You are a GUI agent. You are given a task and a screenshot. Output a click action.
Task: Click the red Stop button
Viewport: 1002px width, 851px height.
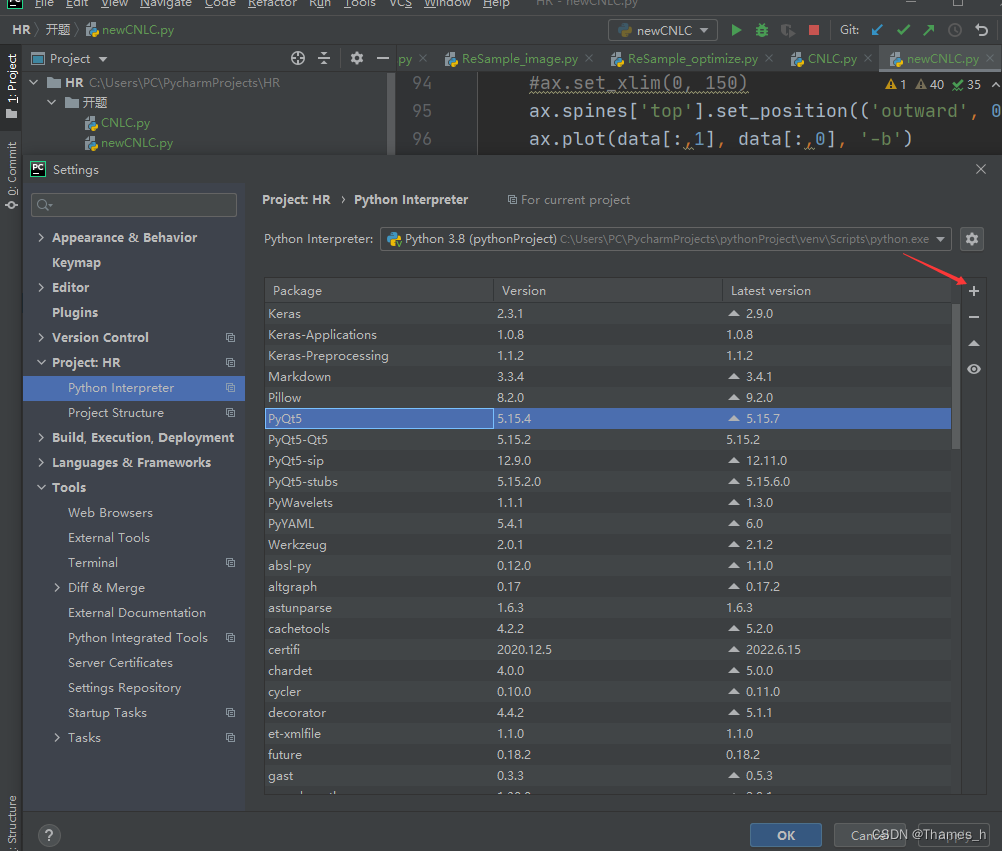point(813,30)
